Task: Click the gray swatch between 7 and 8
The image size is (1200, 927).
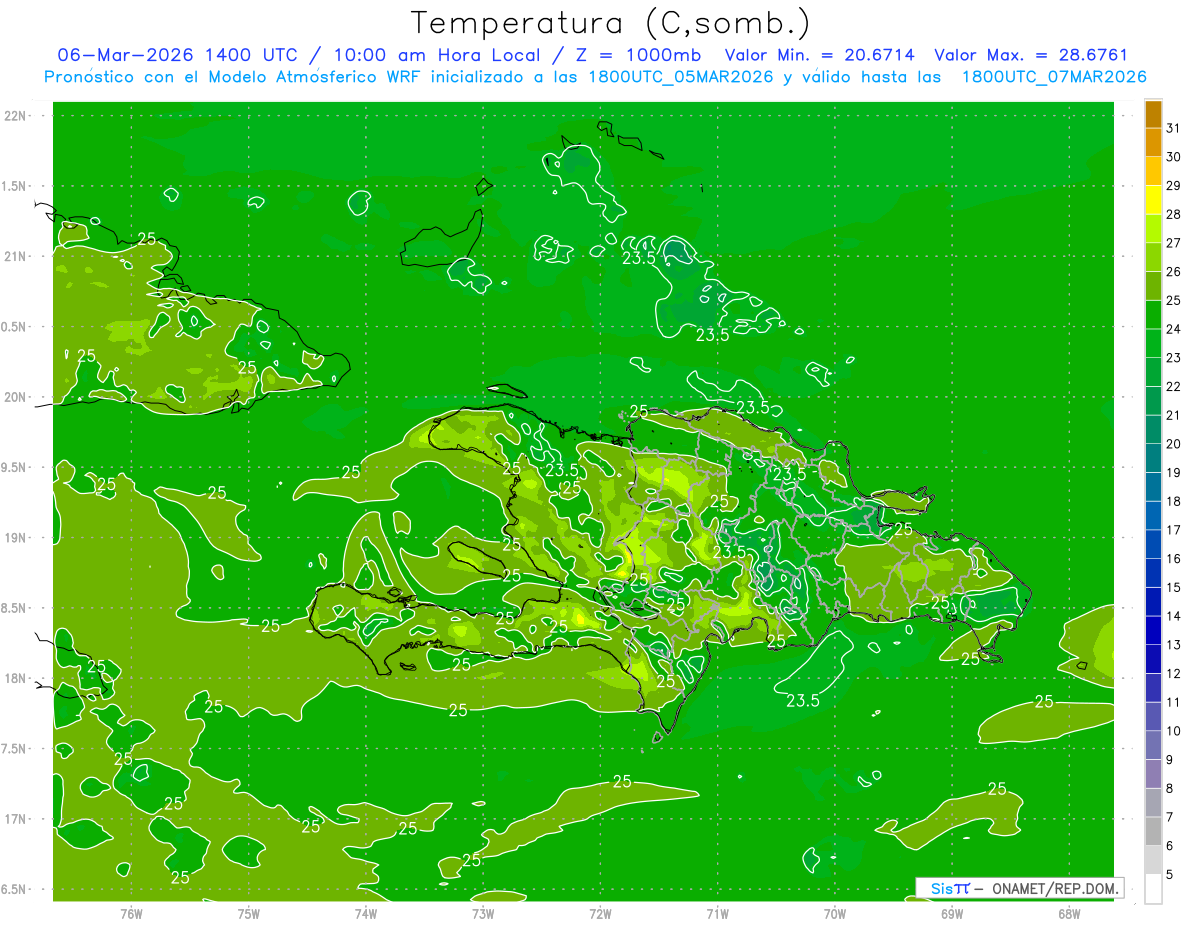Action: [x=1153, y=803]
